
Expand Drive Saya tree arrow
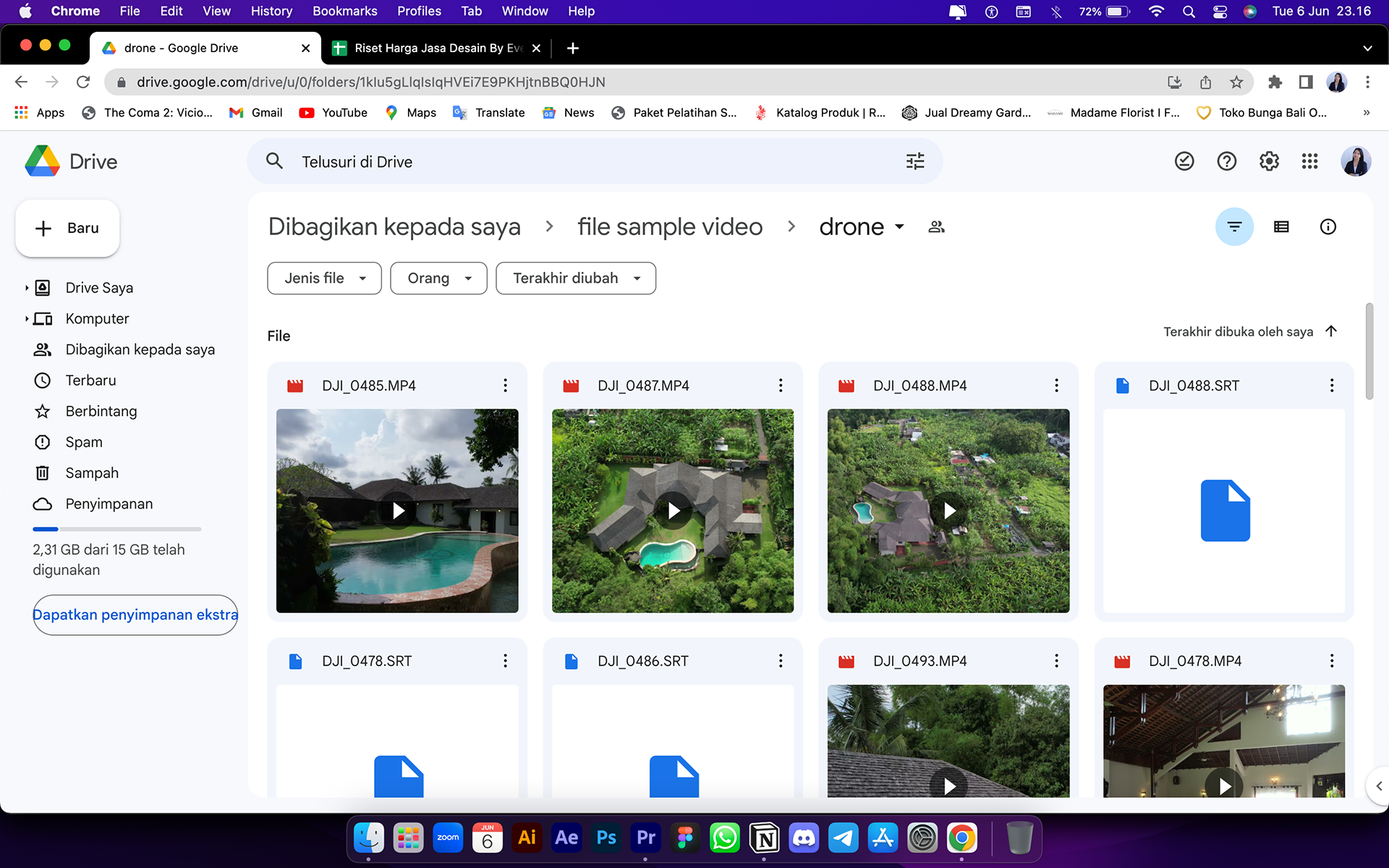pyautogui.click(x=27, y=288)
